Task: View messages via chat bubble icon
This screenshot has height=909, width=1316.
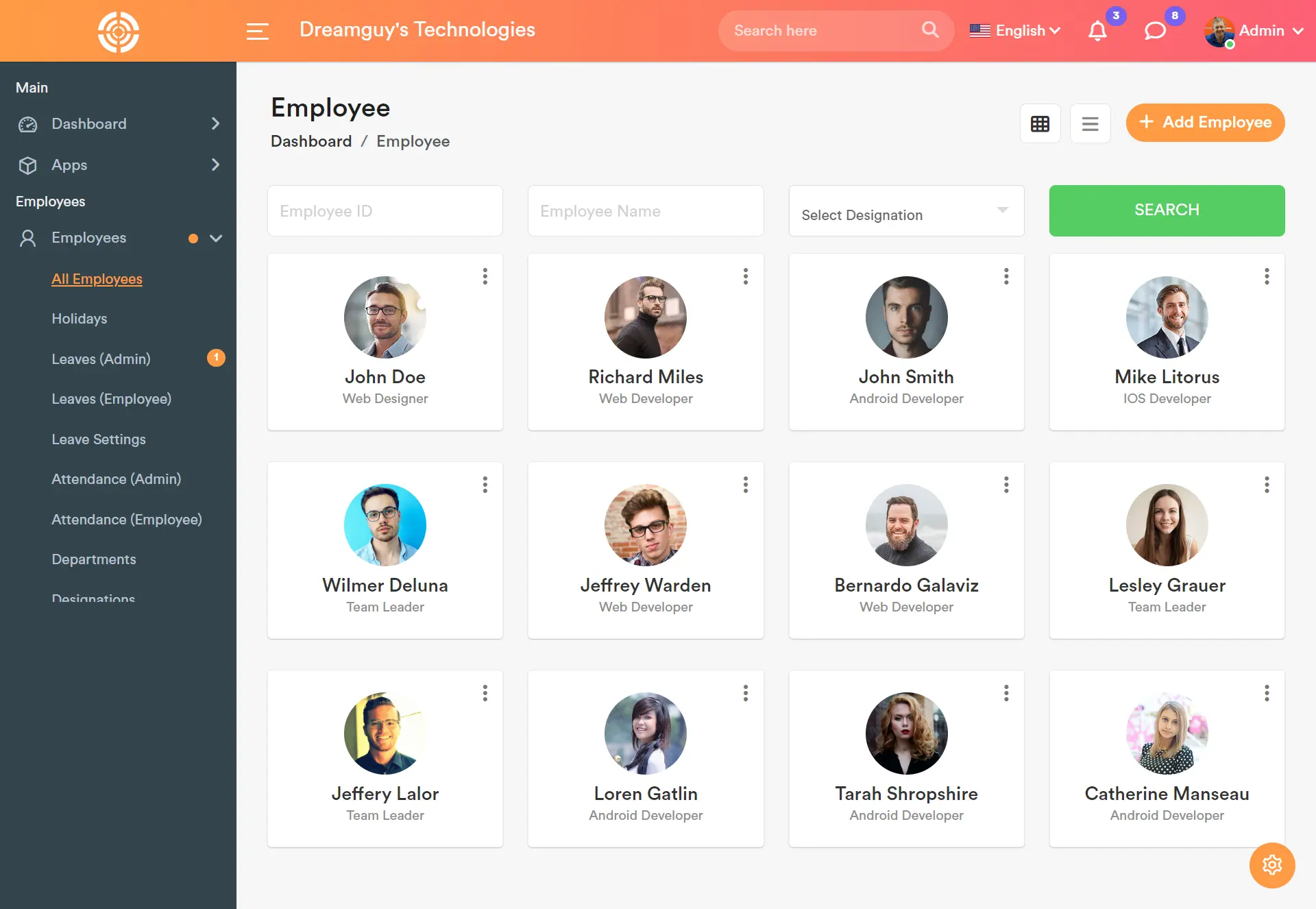Action: tap(1156, 30)
